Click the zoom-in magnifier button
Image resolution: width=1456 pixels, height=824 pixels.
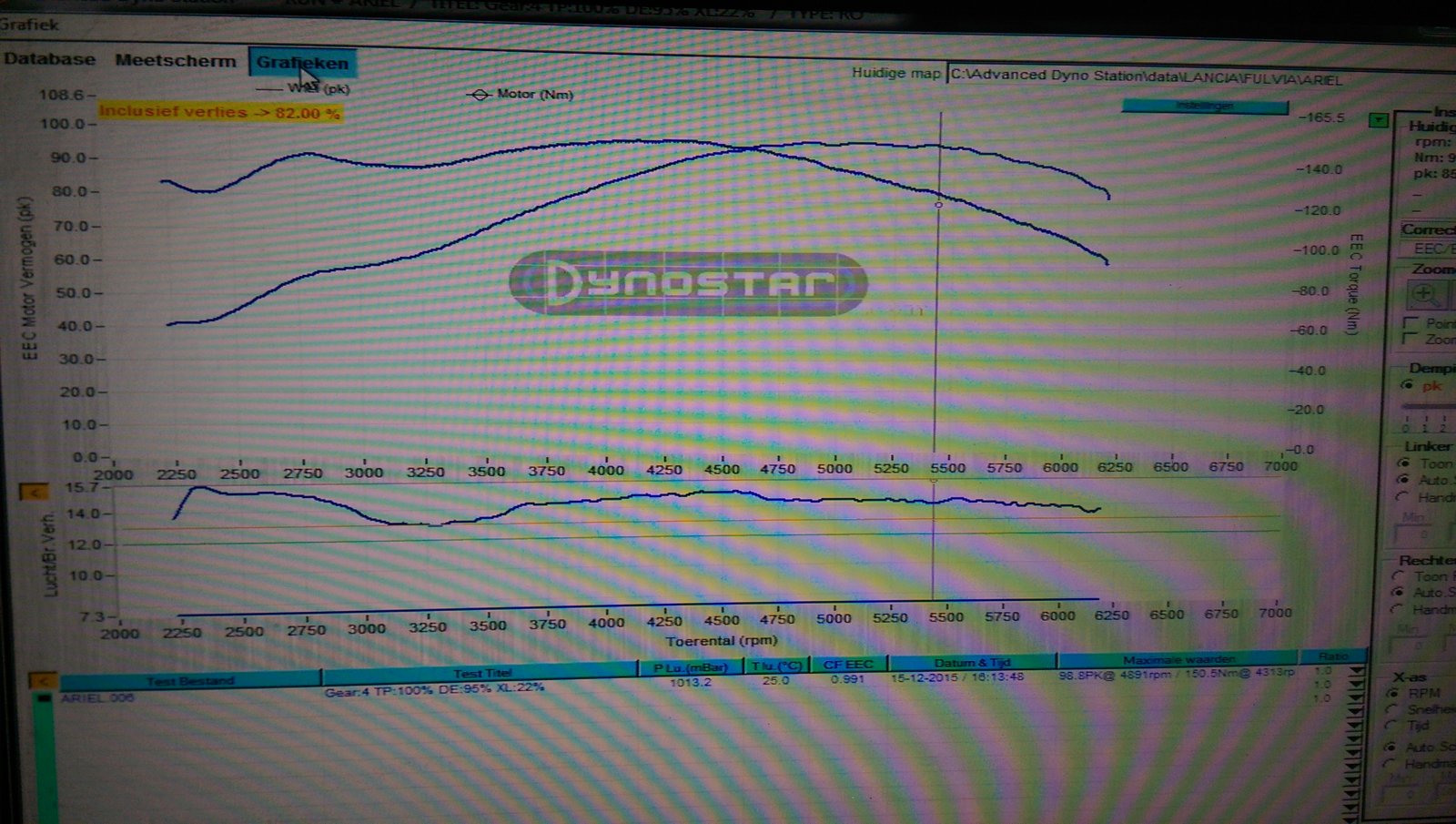(1424, 294)
